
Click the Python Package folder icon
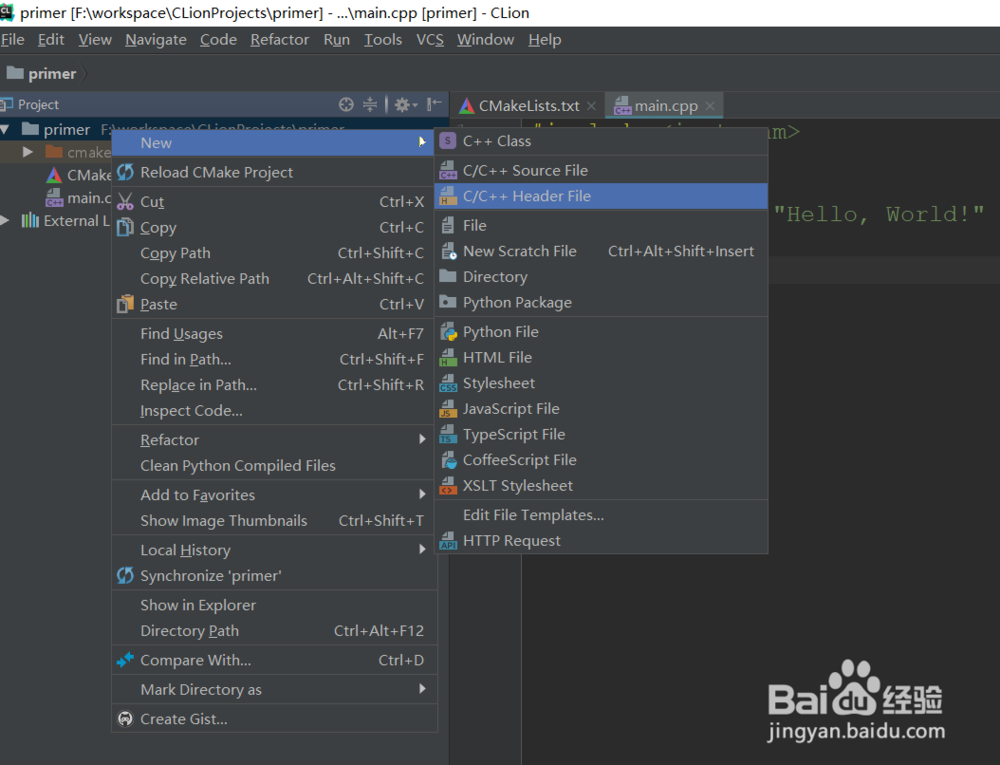pos(448,302)
